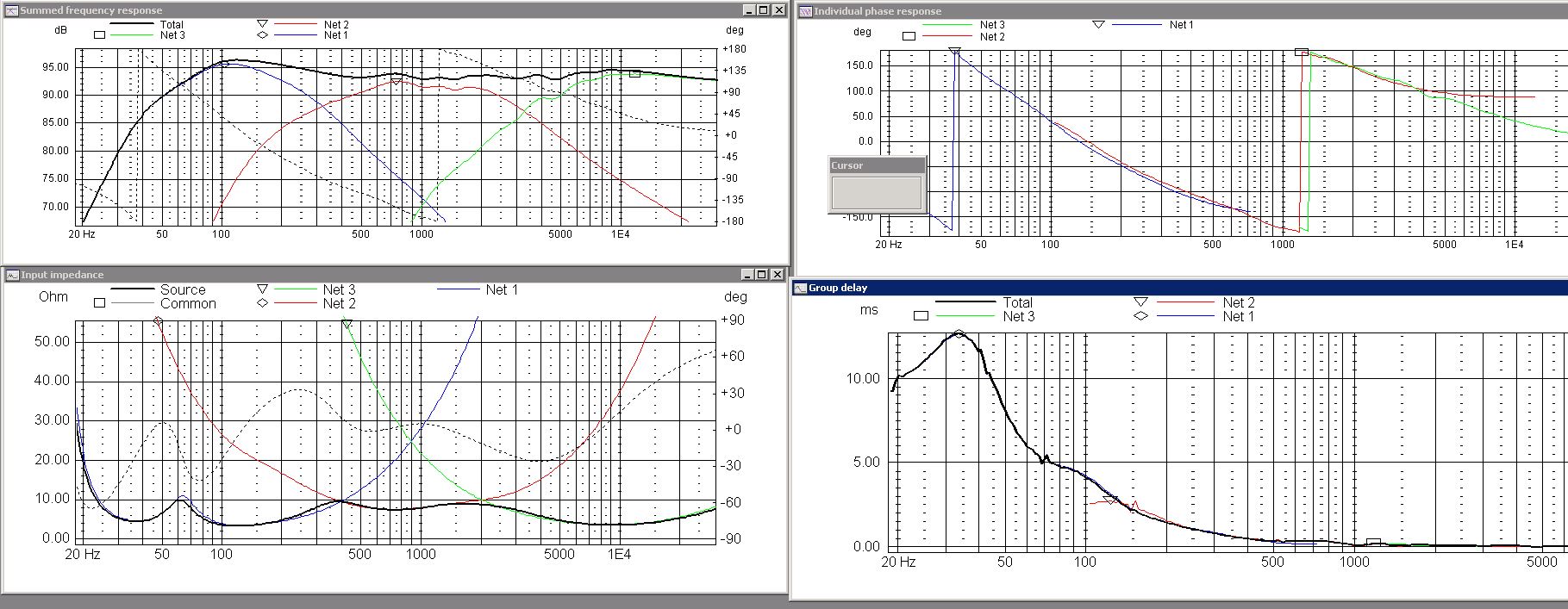
Task: Select the Net 2 diamond marker in the Input impedance legend
Action: (x=263, y=303)
